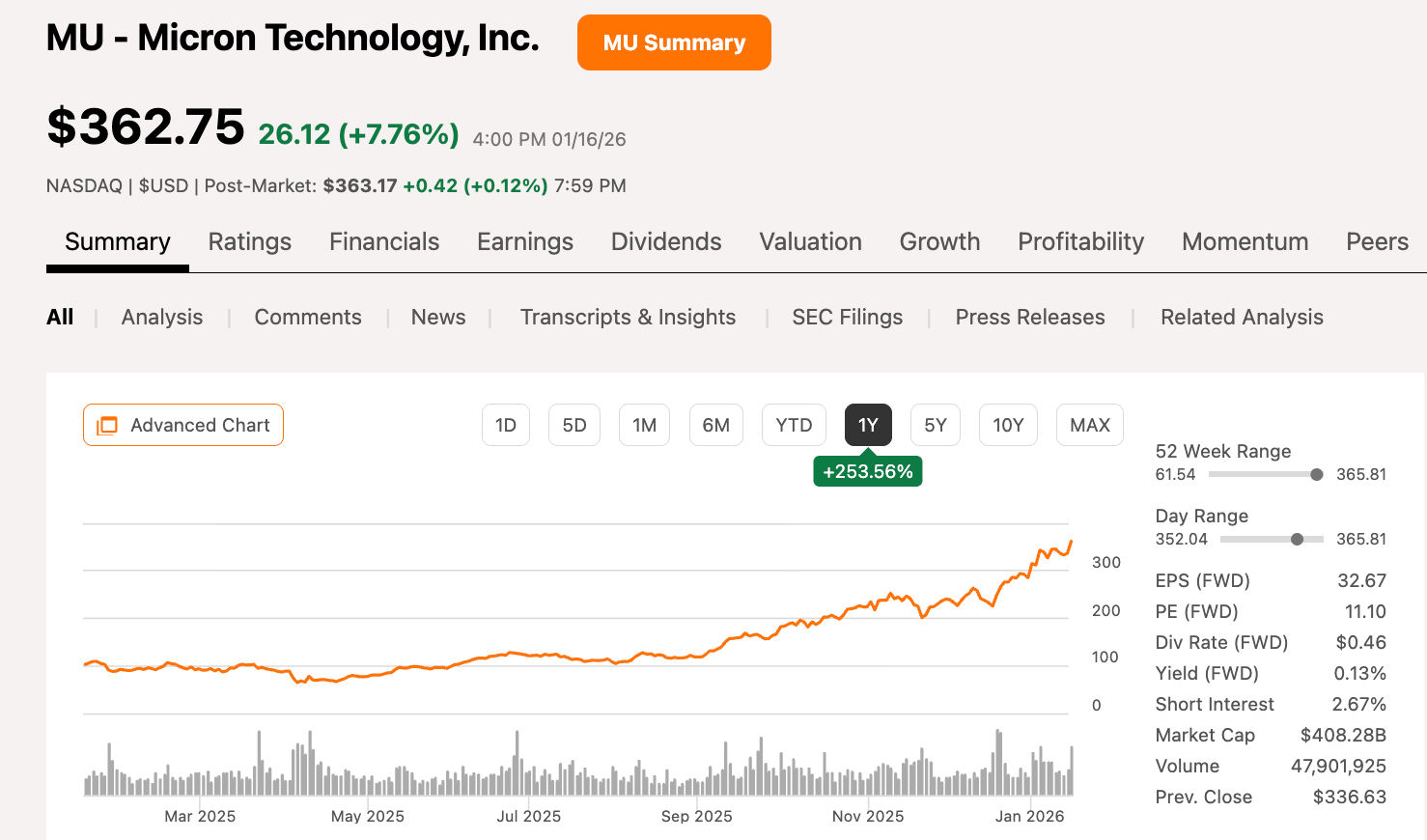Open the Ratings tab
Image resolution: width=1427 pixels, height=840 pixels.
[x=249, y=241]
